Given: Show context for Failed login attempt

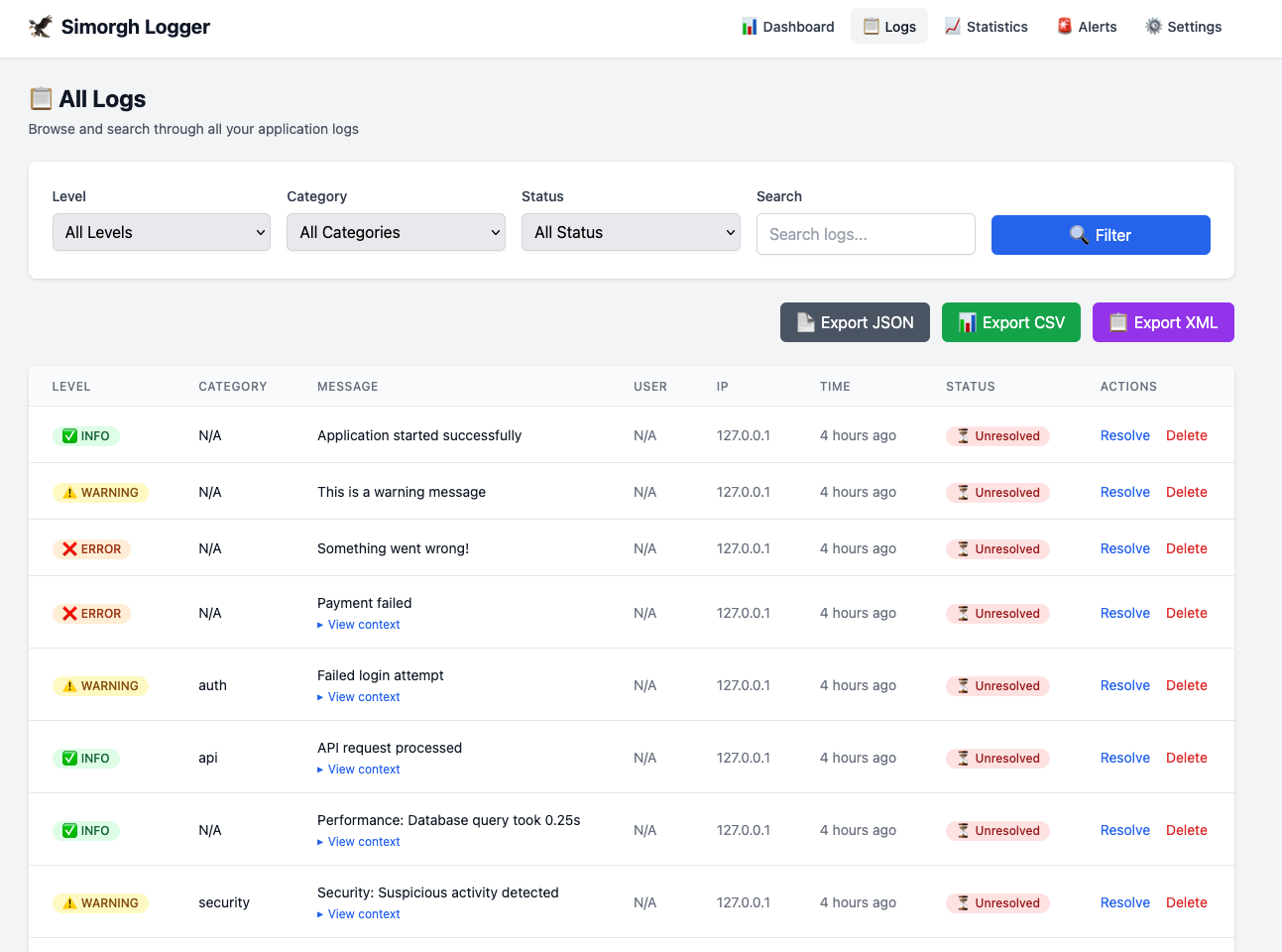Looking at the screenshot, I should coord(363,697).
